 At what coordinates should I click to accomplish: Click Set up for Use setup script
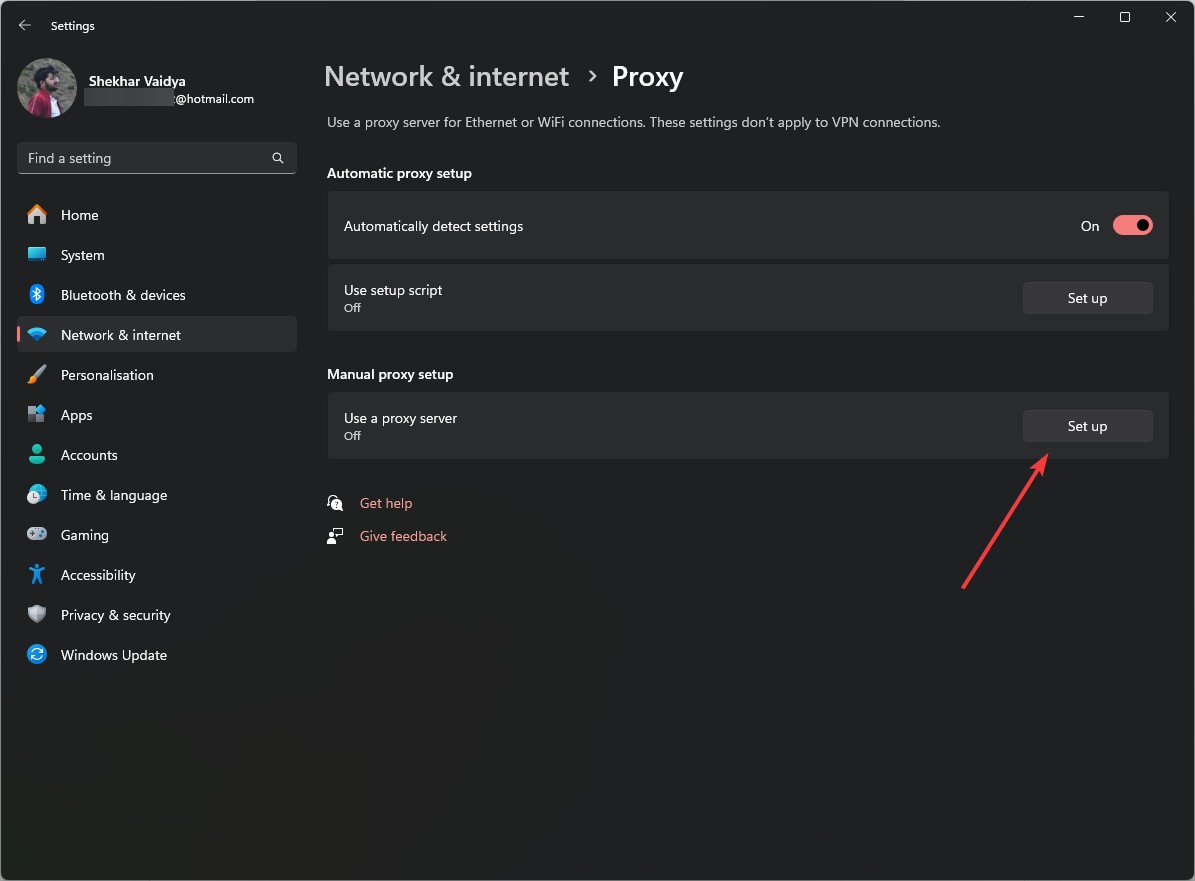pos(1087,298)
